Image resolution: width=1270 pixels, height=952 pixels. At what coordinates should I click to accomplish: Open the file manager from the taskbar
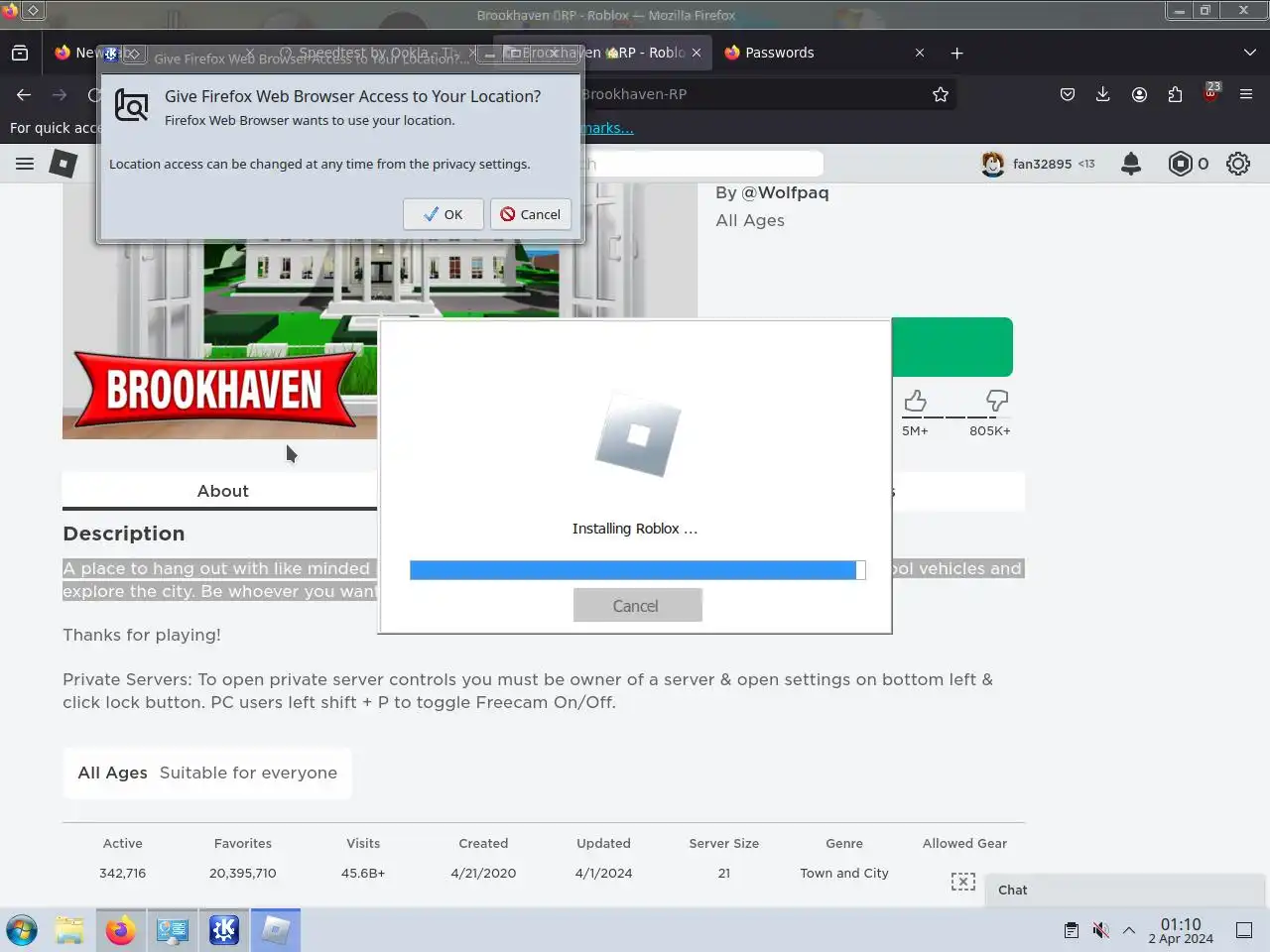tap(69, 930)
